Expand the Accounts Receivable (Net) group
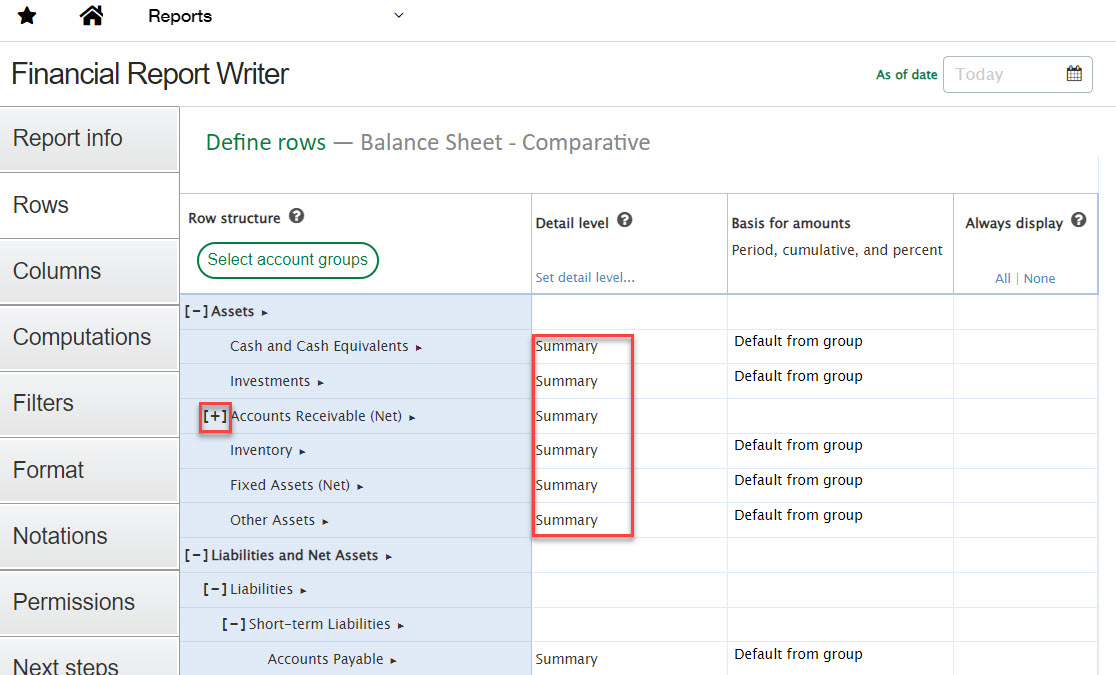This screenshot has width=1116, height=675. [x=215, y=416]
